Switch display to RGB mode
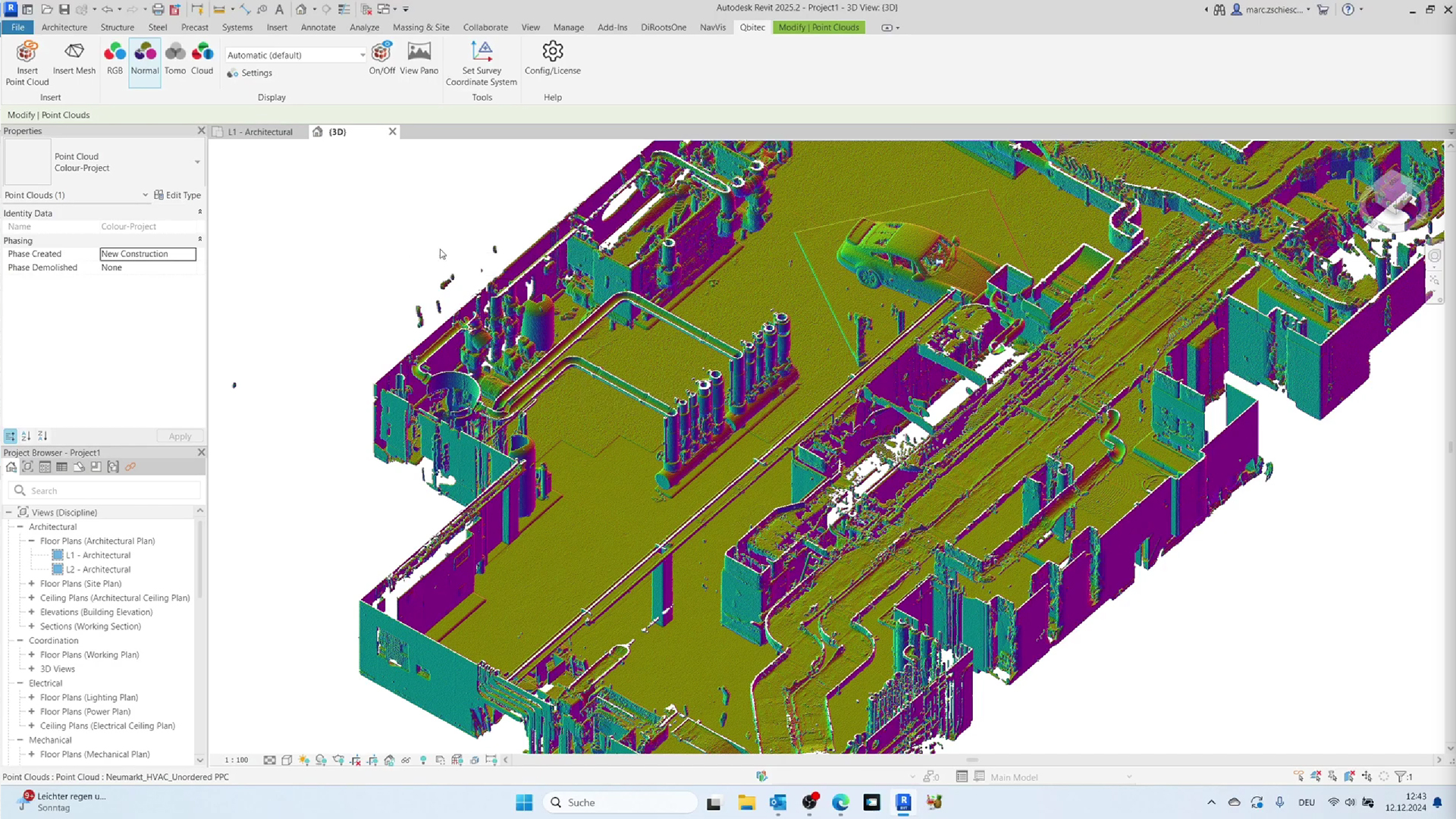Screen dimensions: 1456x819 [115, 59]
